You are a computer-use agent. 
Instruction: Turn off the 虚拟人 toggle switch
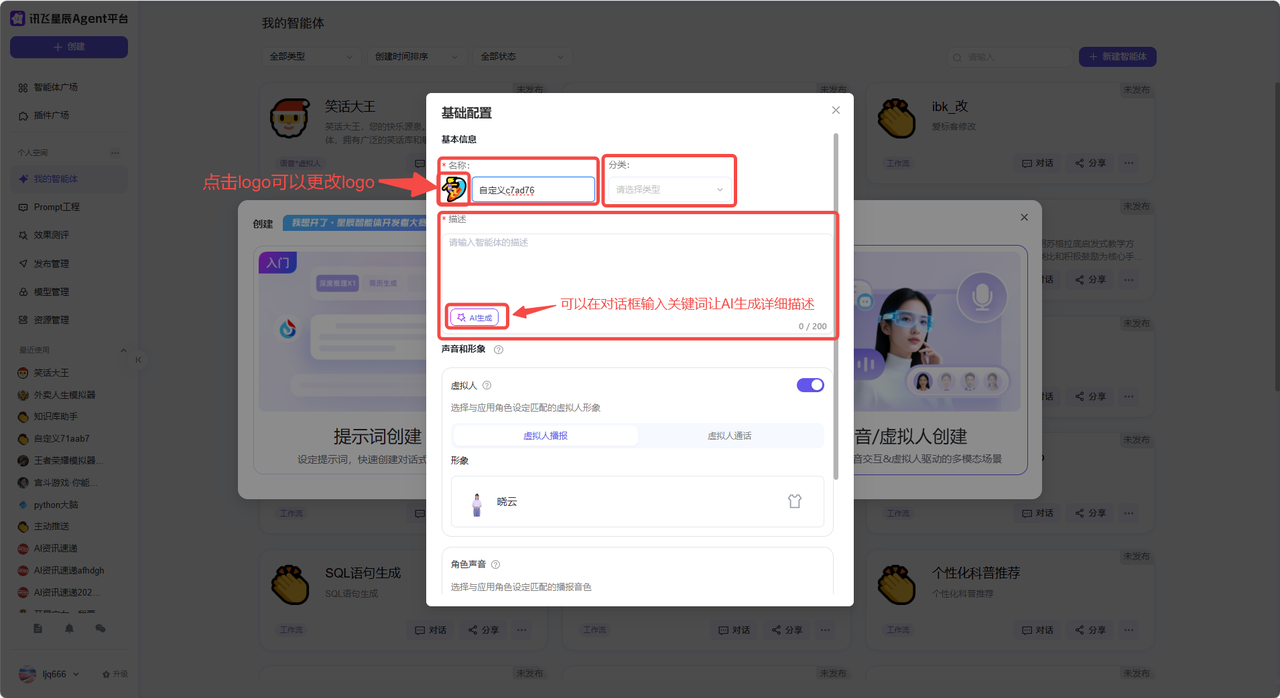810,385
